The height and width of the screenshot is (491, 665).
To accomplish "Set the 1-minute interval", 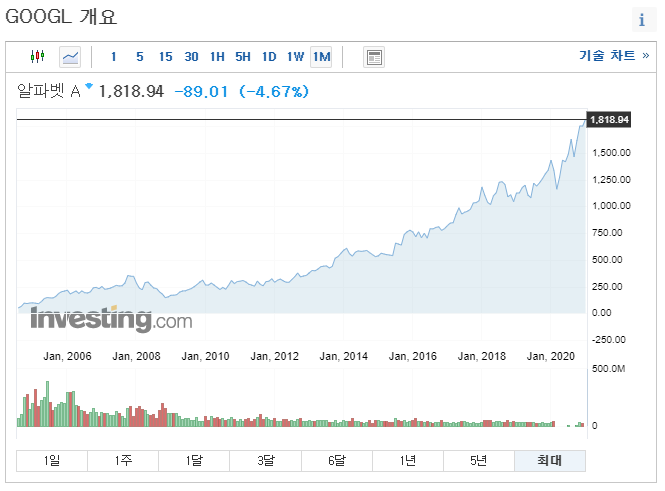I will tap(114, 57).
